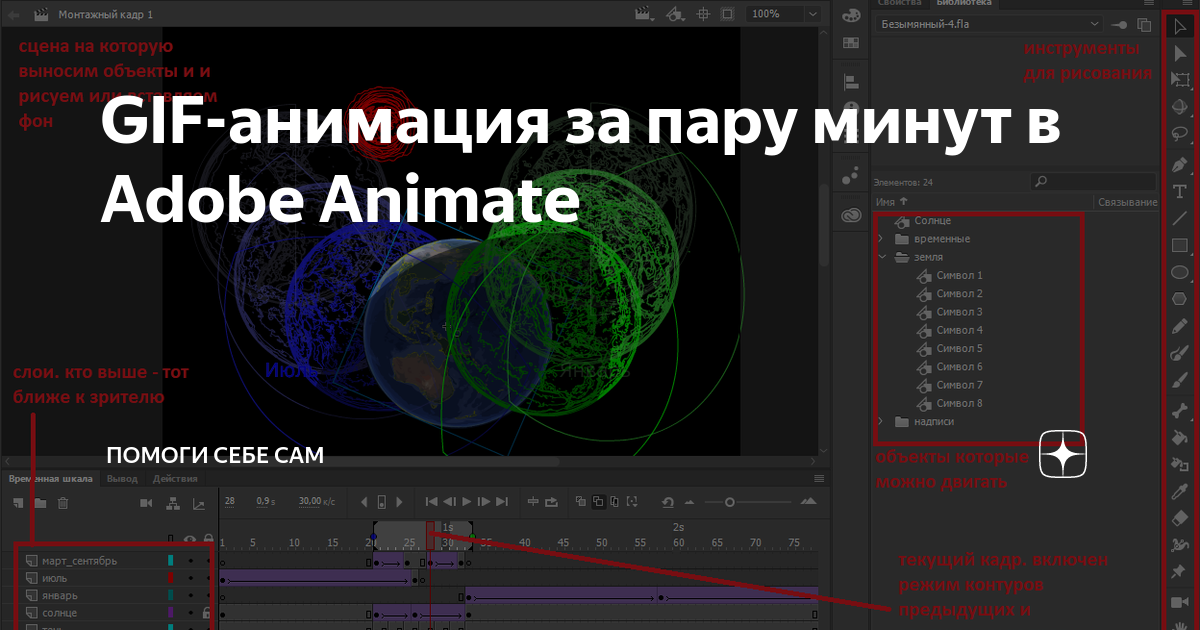Image resolution: width=1200 pixels, height=630 pixels.
Task: Select the Символ 5 library item
Action: [959, 348]
